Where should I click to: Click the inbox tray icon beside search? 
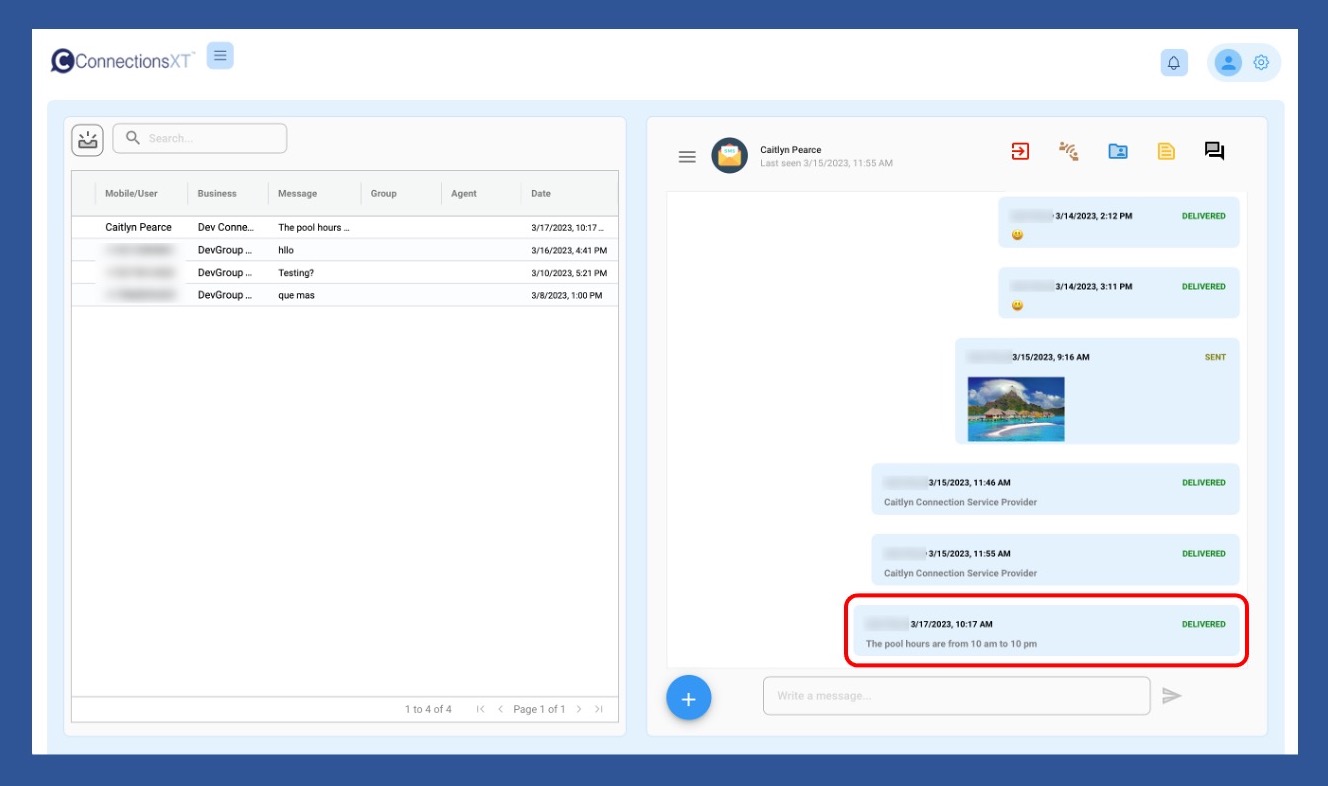point(88,140)
